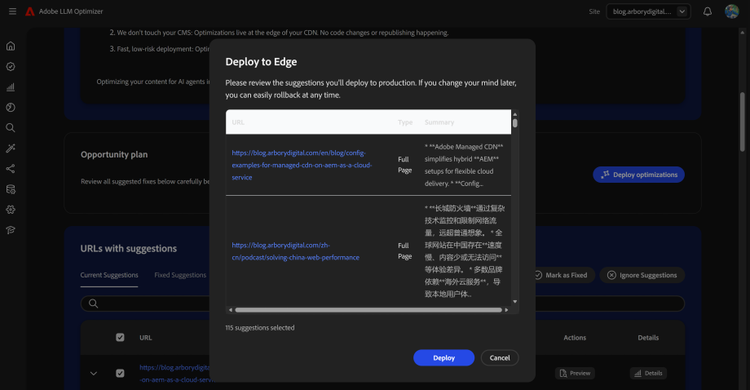Go to Home in sidebar

point(11,46)
